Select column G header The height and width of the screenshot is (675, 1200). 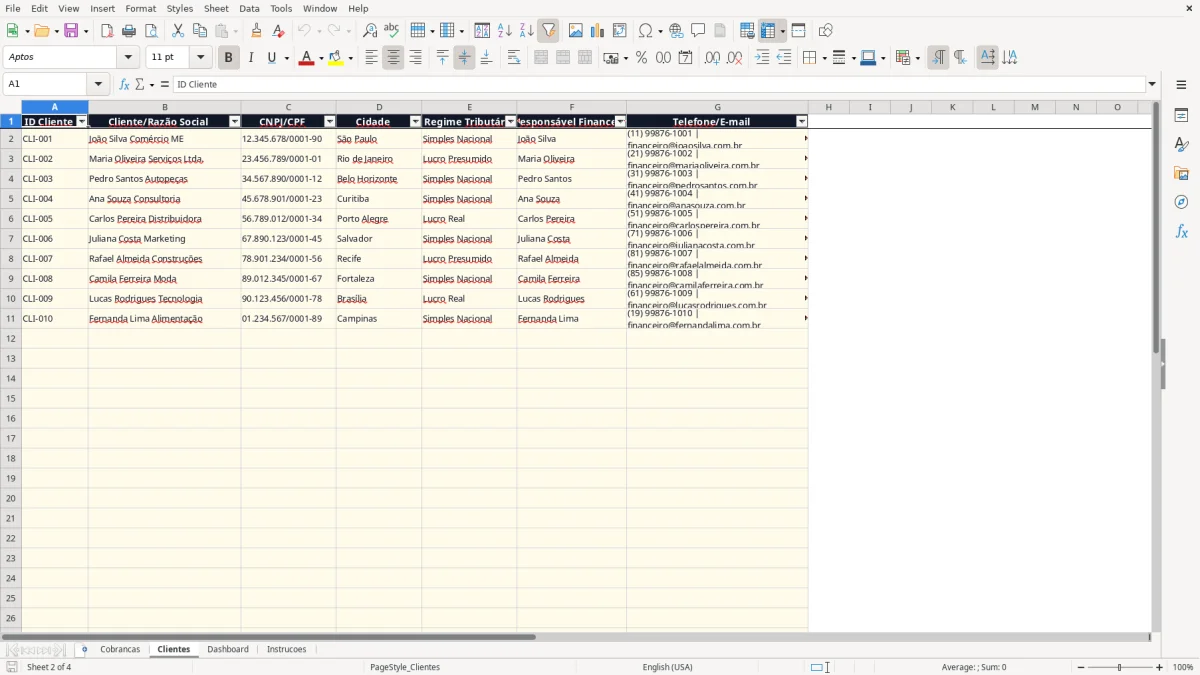point(717,107)
